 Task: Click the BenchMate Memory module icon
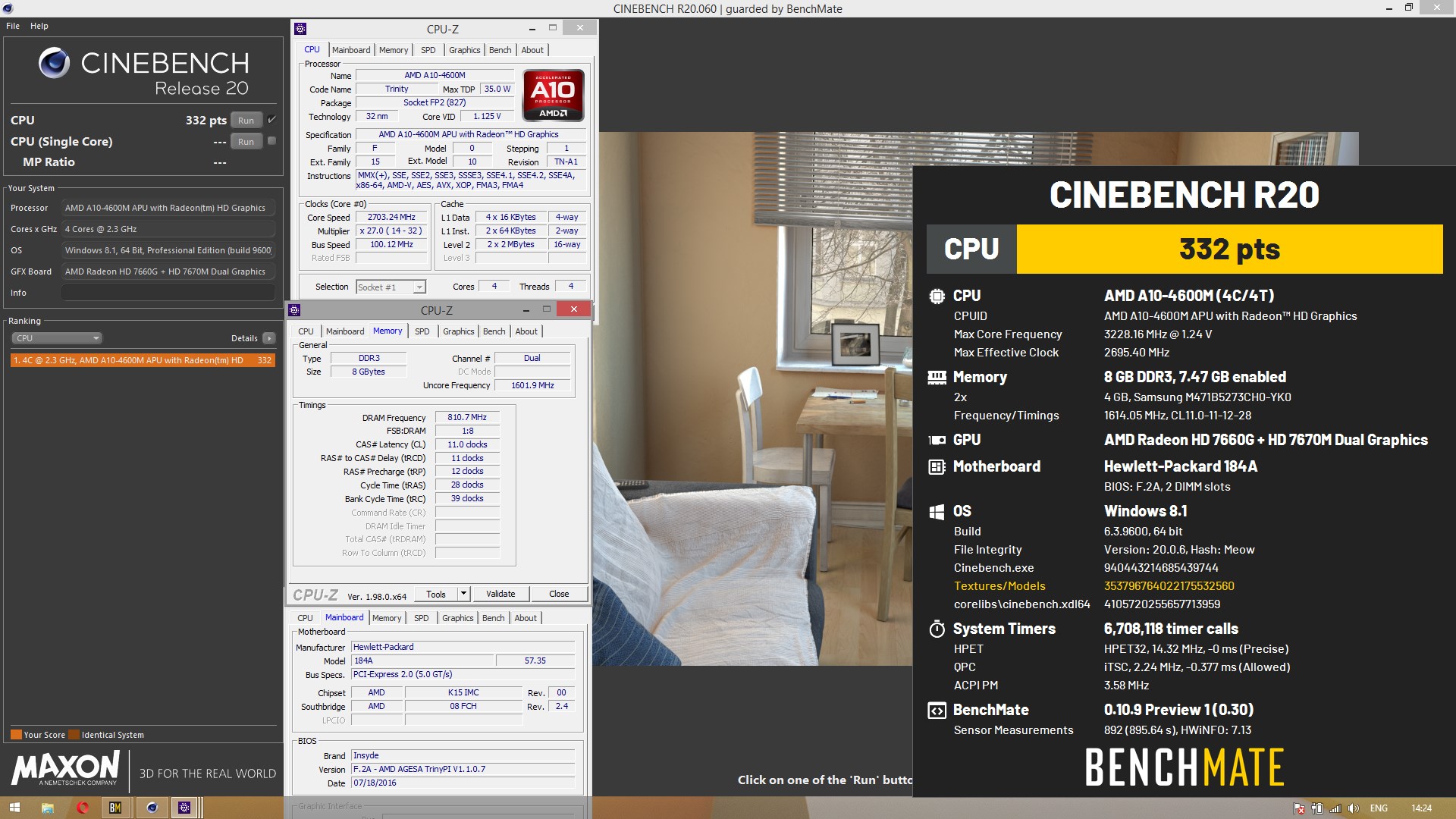[937, 377]
